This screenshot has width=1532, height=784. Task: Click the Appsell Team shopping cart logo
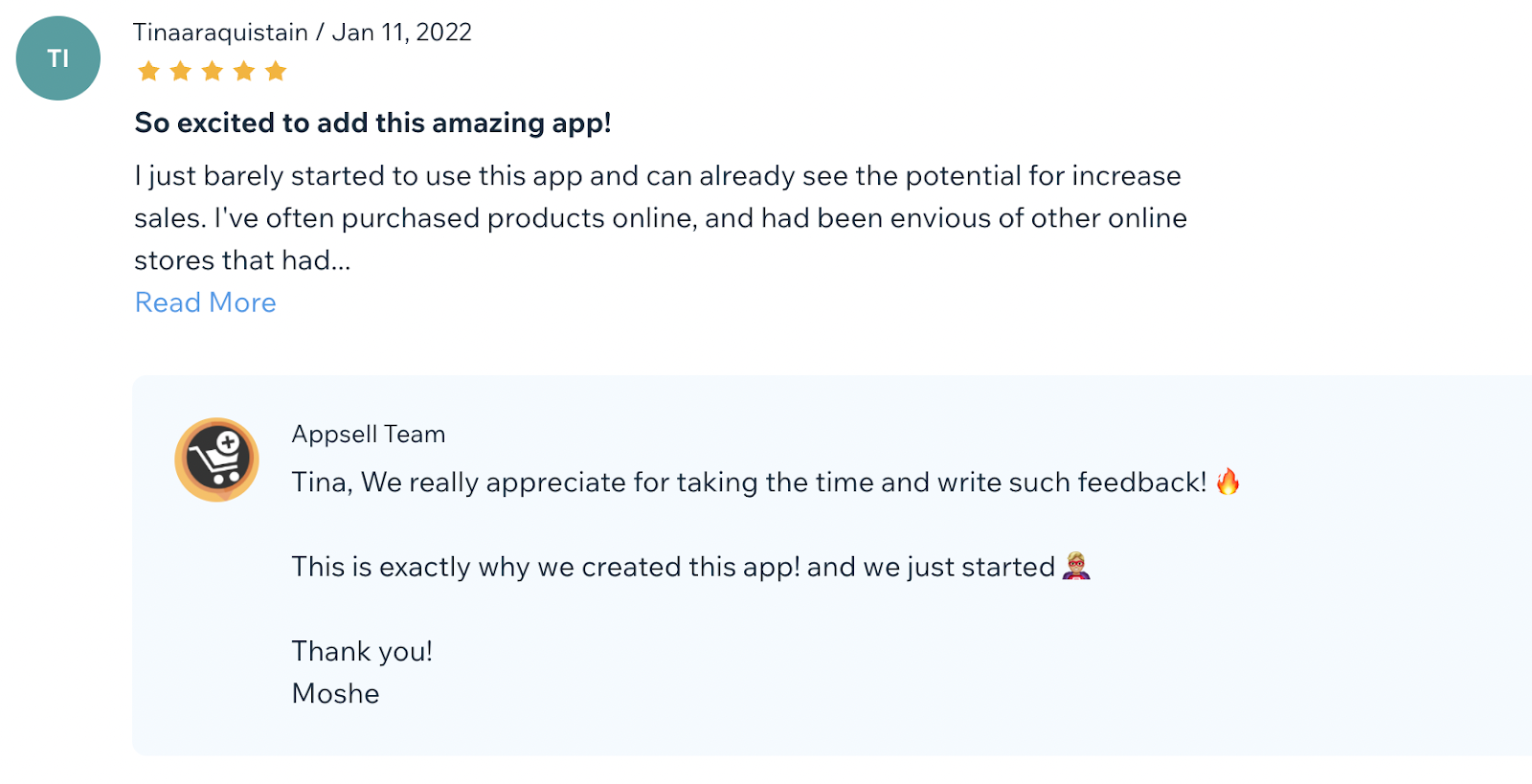(216, 459)
